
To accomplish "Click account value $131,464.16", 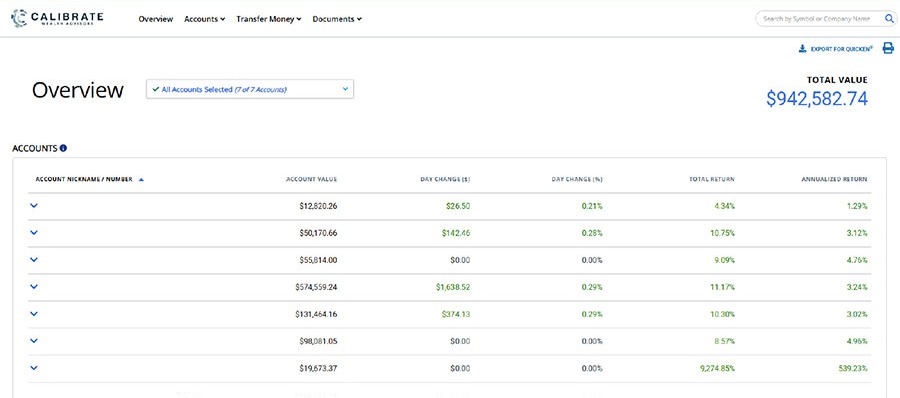I will pos(316,314).
